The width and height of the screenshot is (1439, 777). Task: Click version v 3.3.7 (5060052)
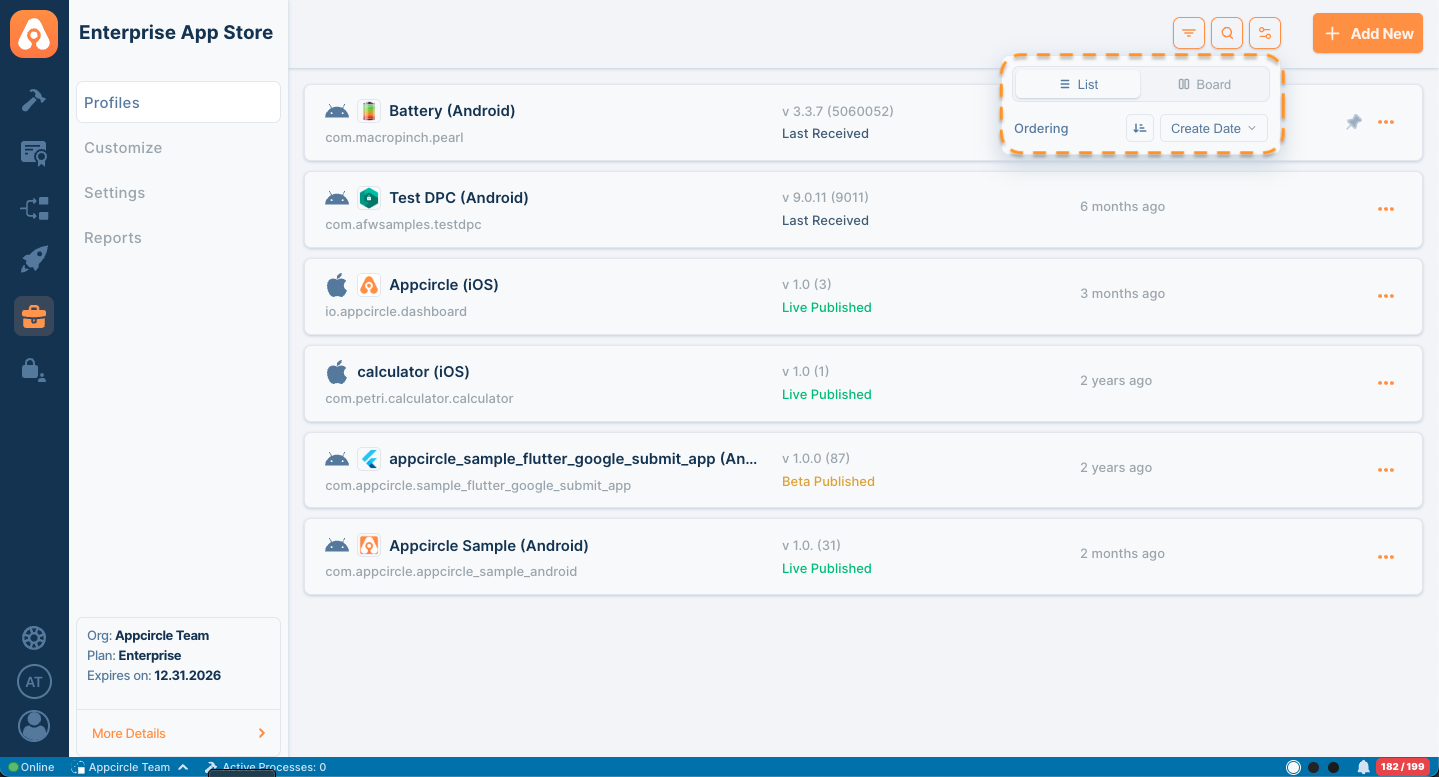[837, 111]
